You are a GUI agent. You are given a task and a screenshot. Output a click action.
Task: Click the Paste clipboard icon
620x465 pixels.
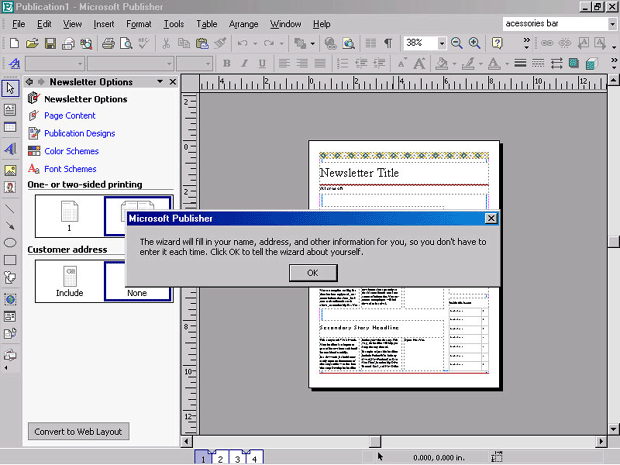[x=202, y=43]
